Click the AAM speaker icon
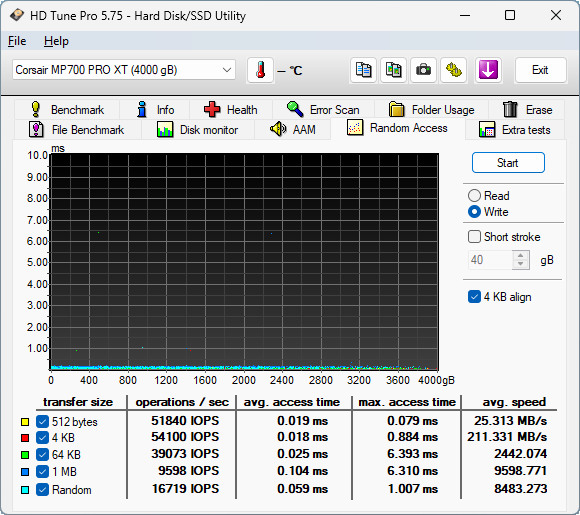580x515 pixels. pyautogui.click(x=278, y=129)
